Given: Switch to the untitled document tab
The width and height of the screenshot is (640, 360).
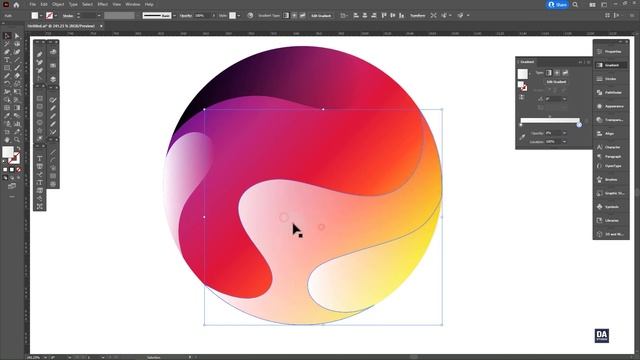Looking at the screenshot, I should tap(61, 26).
